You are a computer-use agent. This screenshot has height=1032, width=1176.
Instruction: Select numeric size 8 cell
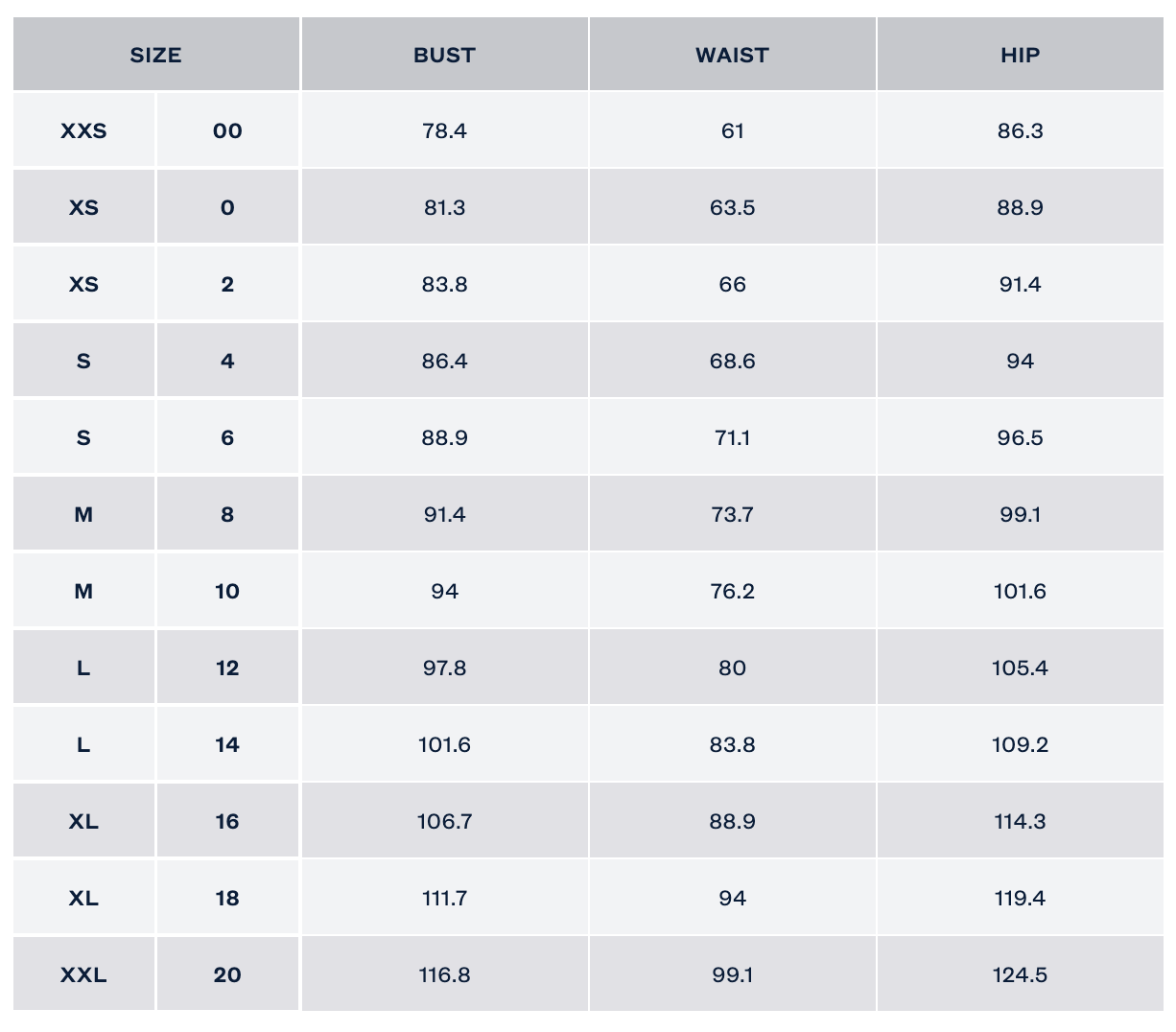227,514
